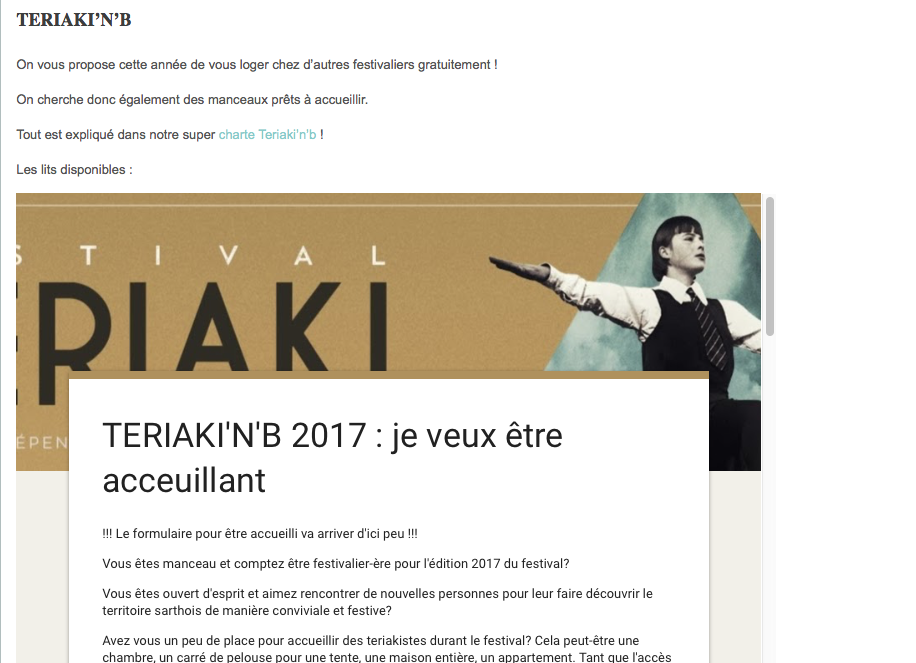
Task: Click the 'formulaire pour être accueilli' notice
Action: (x=260, y=534)
